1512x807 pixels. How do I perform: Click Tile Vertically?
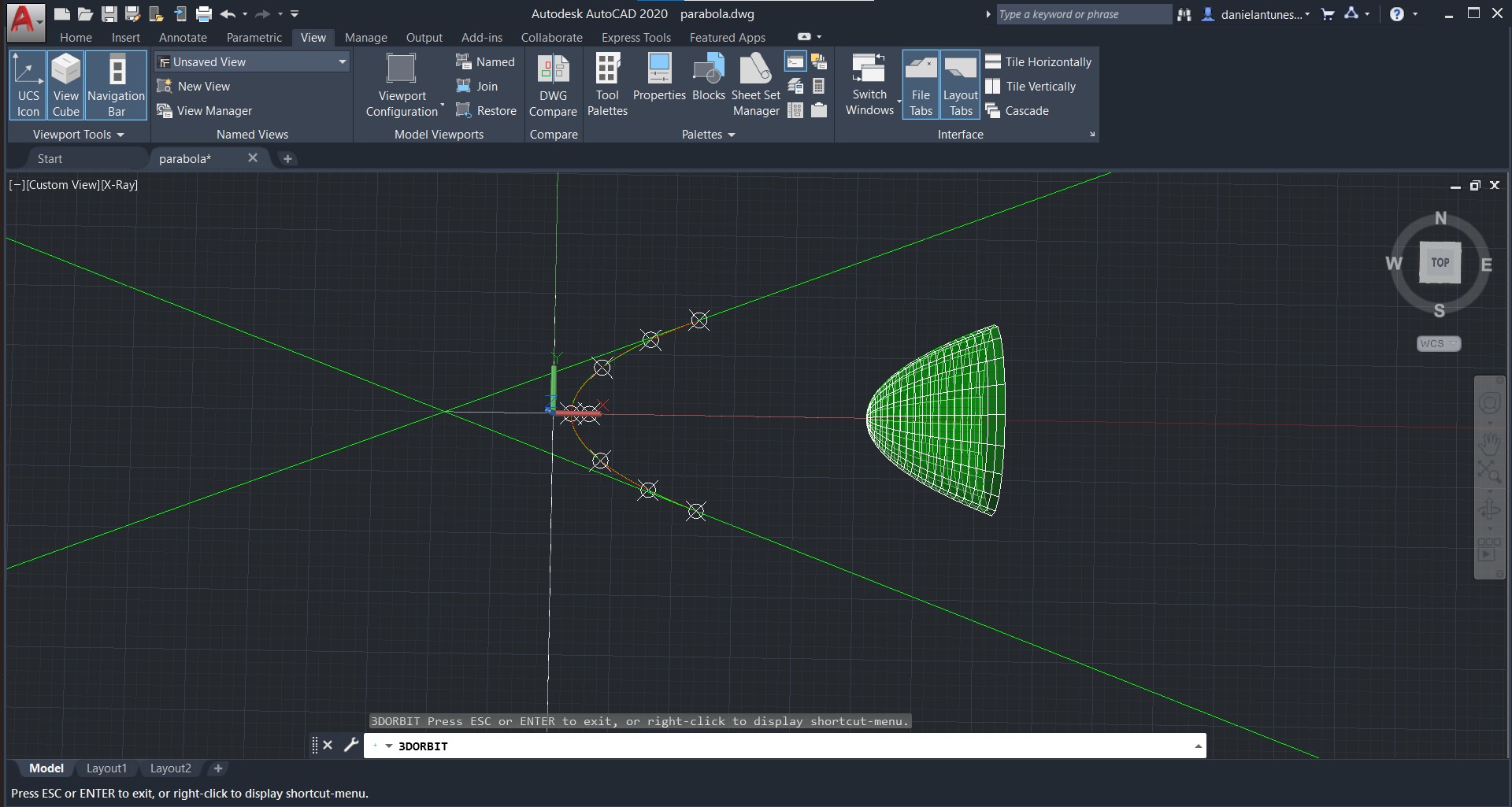1030,86
